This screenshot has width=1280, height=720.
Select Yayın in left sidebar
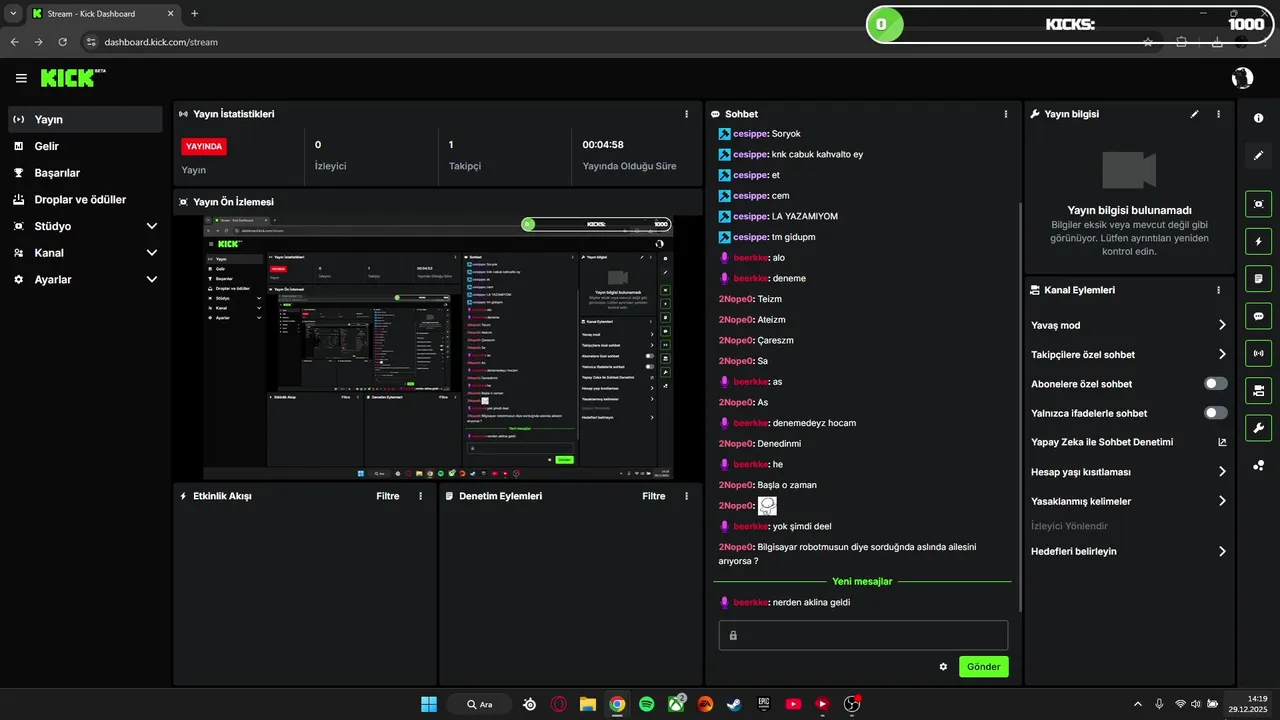(84, 119)
